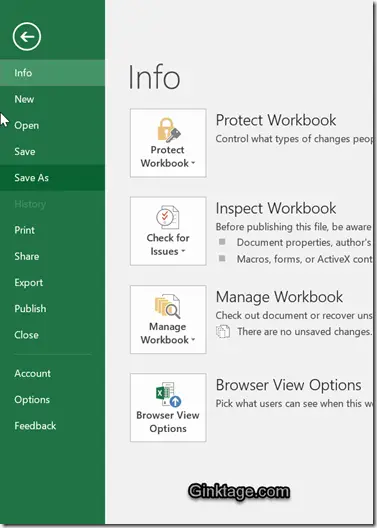This screenshot has height=528, width=377.
Task: Open the Account page
Action: coord(52,373)
